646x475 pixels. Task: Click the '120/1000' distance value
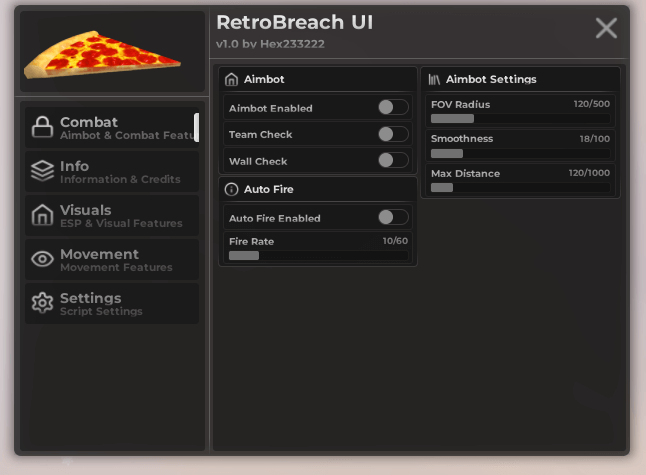click(589, 173)
